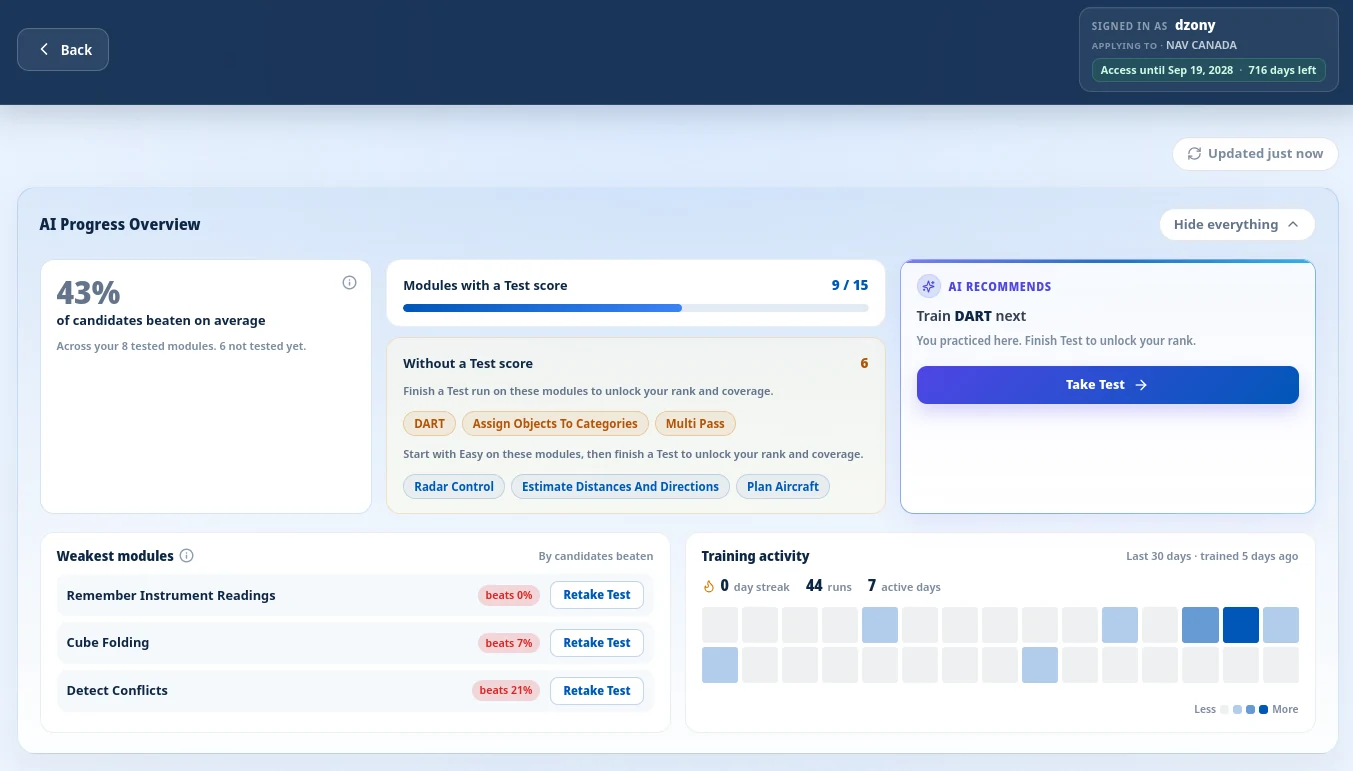
Task: Click the Cube Folding row label
Action: 108,643
